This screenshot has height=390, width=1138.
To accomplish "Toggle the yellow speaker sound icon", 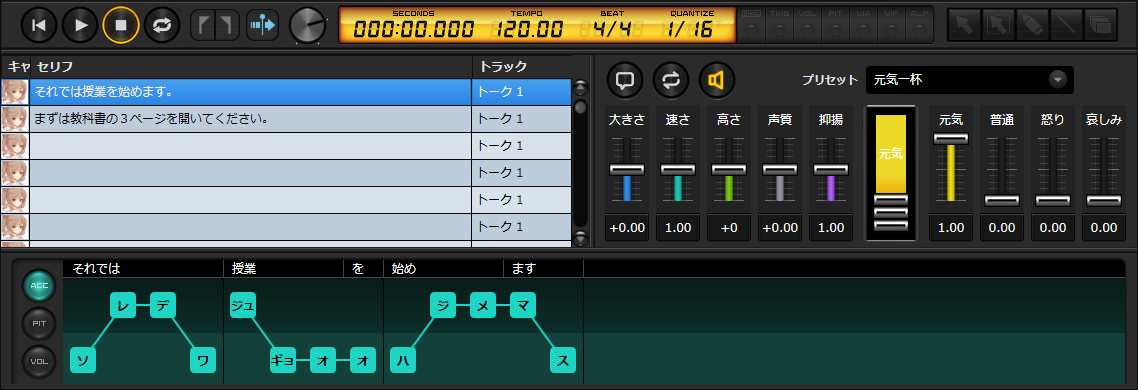I will coord(717,79).
